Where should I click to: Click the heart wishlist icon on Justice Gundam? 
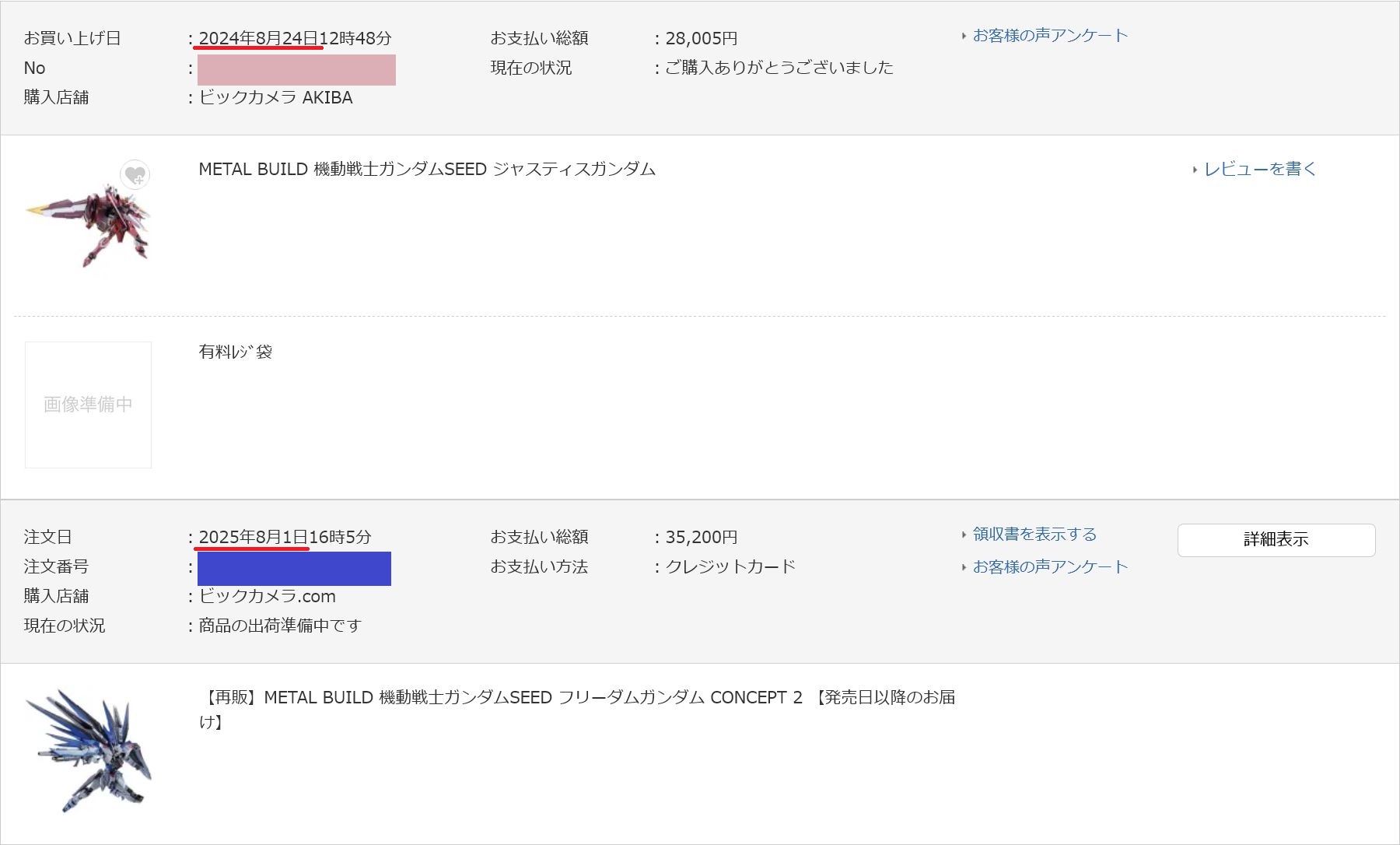[x=135, y=175]
